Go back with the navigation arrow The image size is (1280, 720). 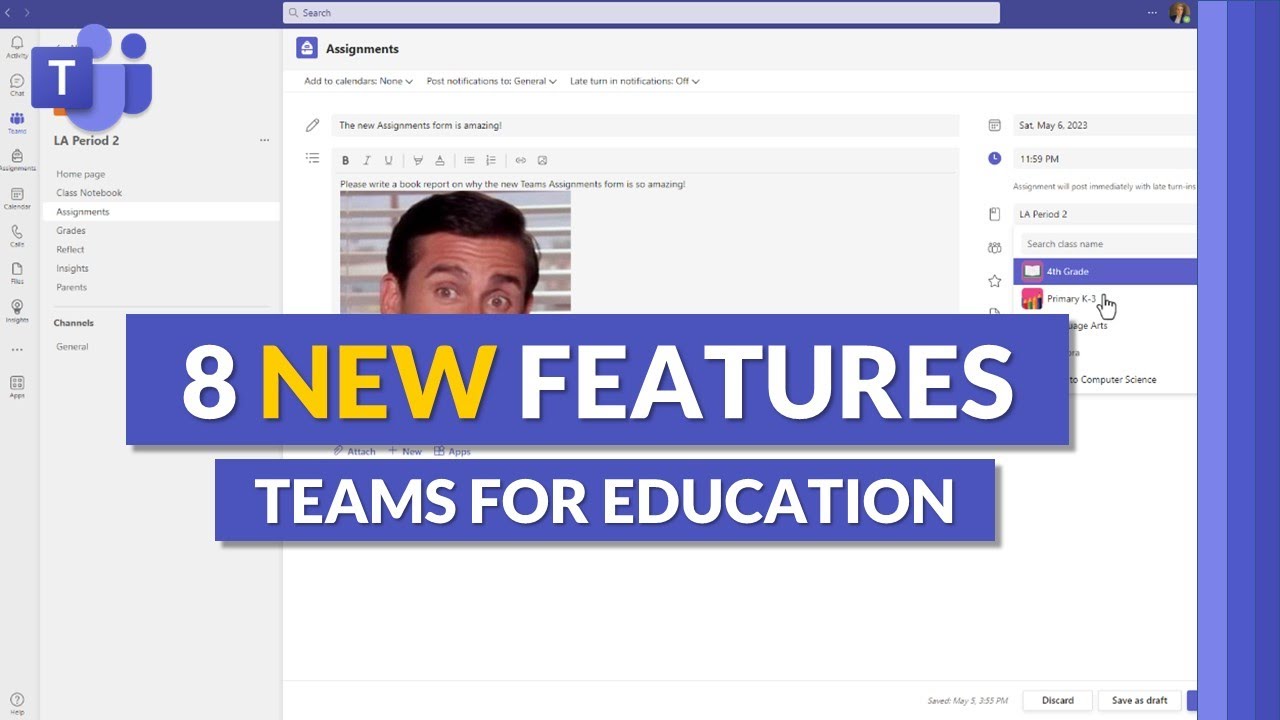(8, 12)
